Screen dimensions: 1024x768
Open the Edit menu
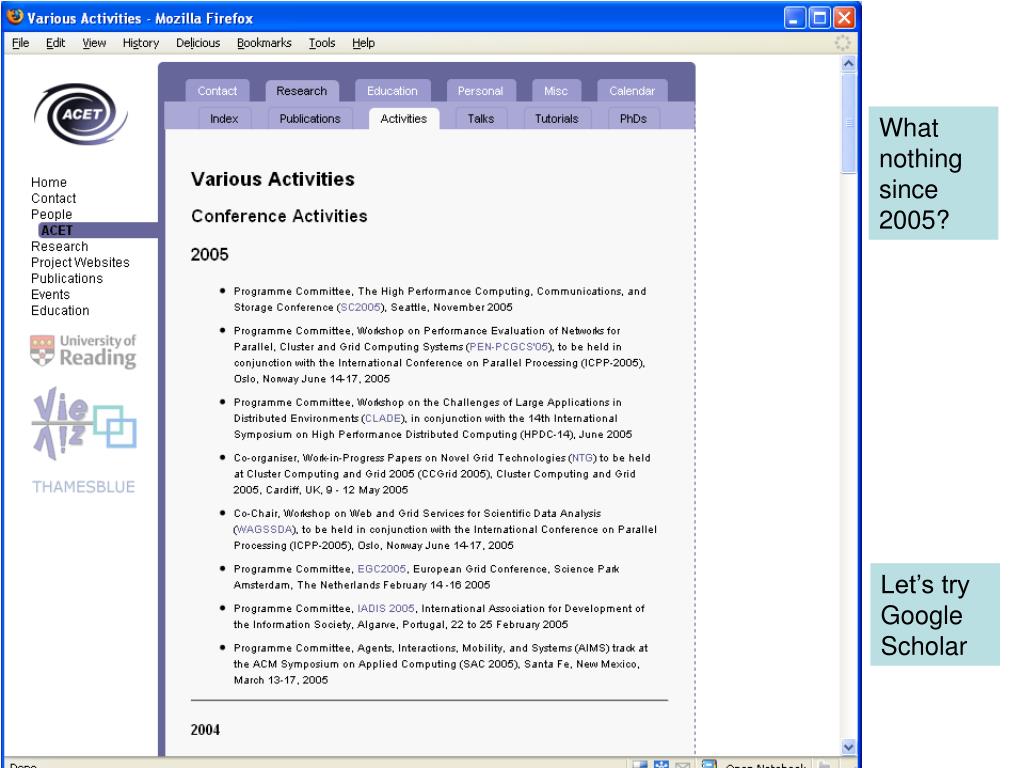[56, 43]
